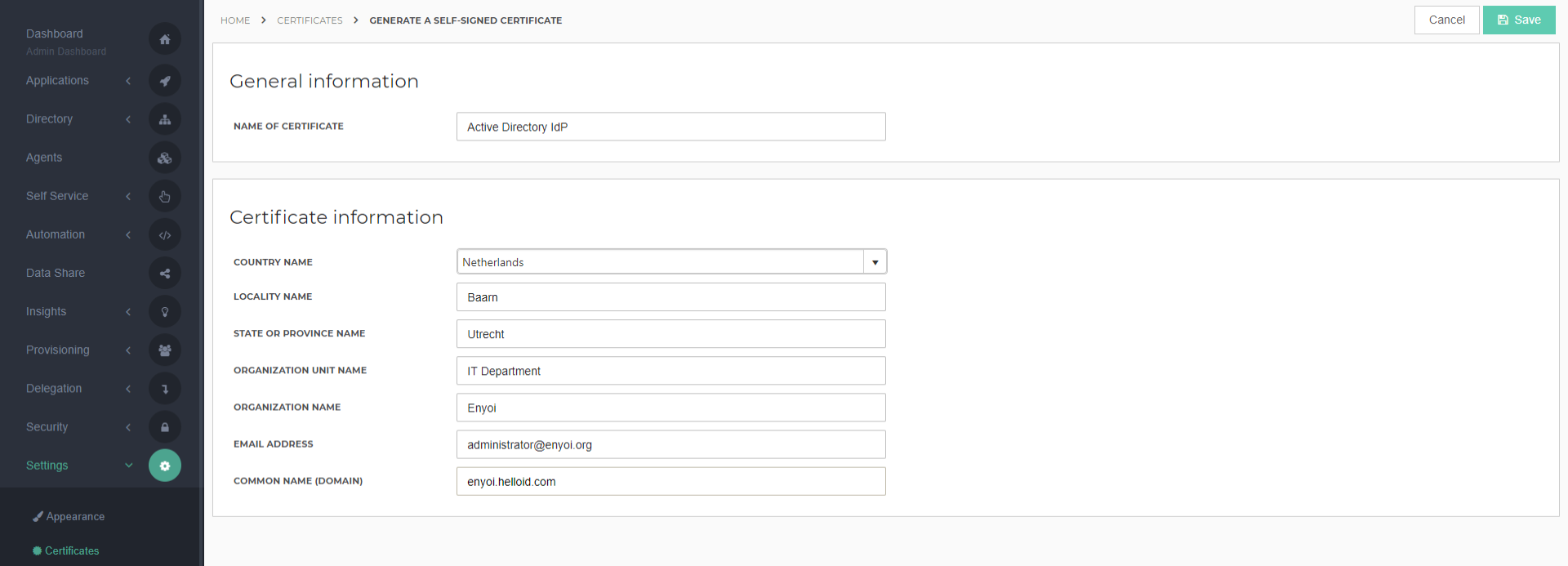Click 'Generate a self-signed certificate' breadcrumb text
Image resolution: width=1568 pixels, height=566 pixels.
pos(465,20)
